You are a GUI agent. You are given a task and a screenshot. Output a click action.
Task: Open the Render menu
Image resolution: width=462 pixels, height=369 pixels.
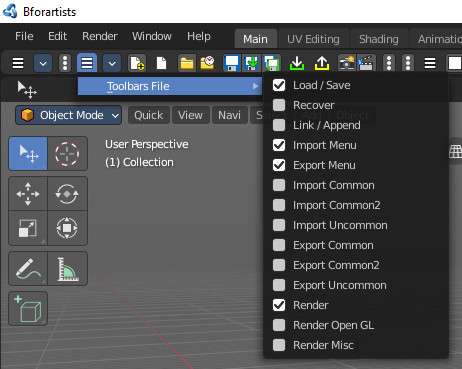coord(100,36)
